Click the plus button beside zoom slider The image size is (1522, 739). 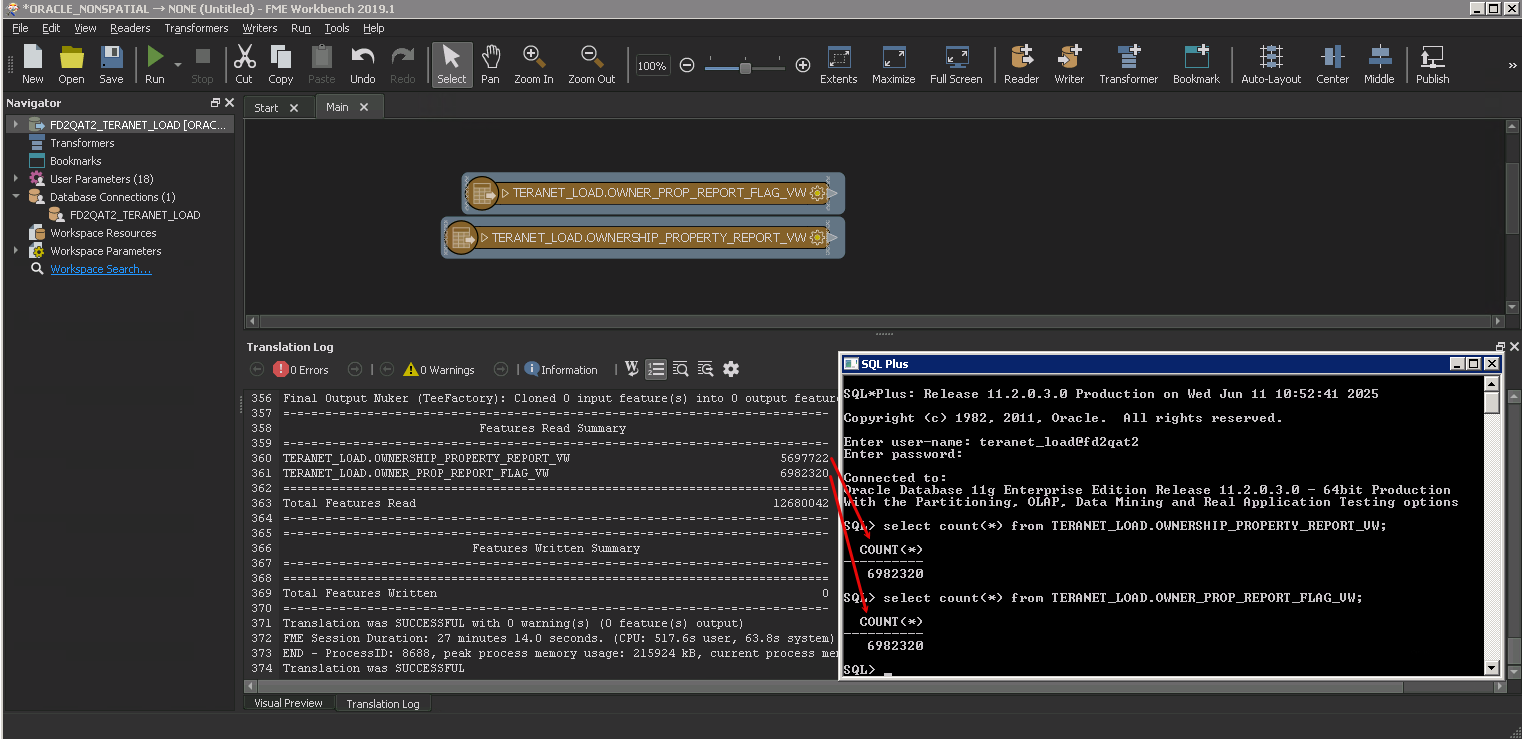(803, 65)
